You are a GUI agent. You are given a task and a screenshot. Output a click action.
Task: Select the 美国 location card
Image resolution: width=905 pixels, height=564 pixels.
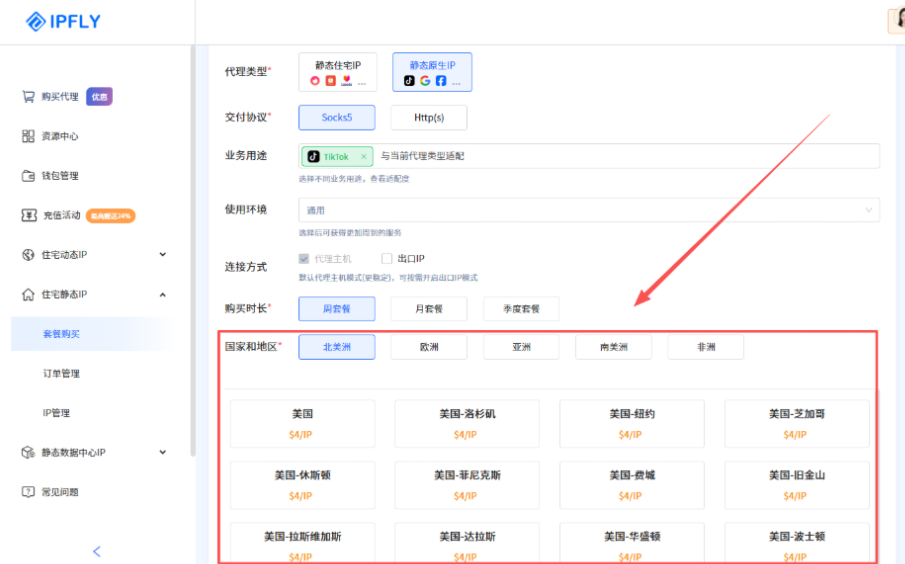click(302, 424)
